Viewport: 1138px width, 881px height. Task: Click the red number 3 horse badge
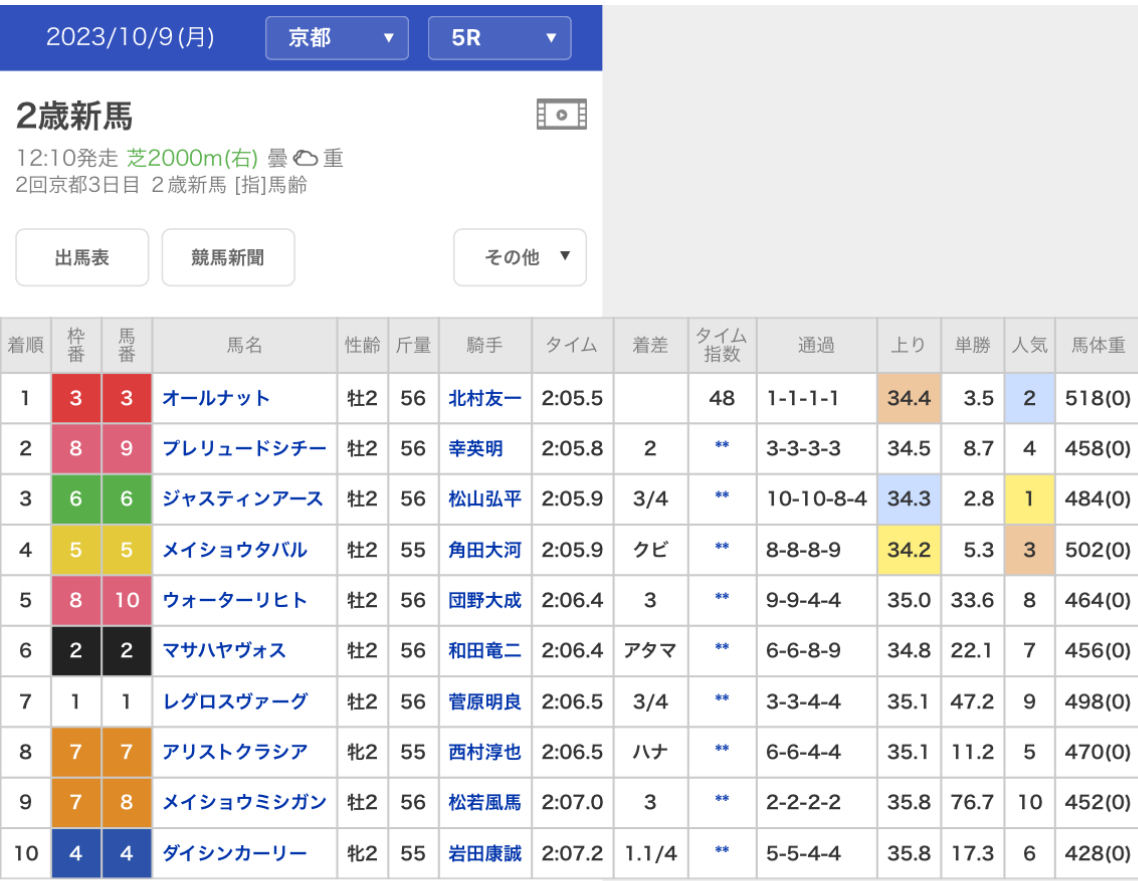(x=126, y=398)
